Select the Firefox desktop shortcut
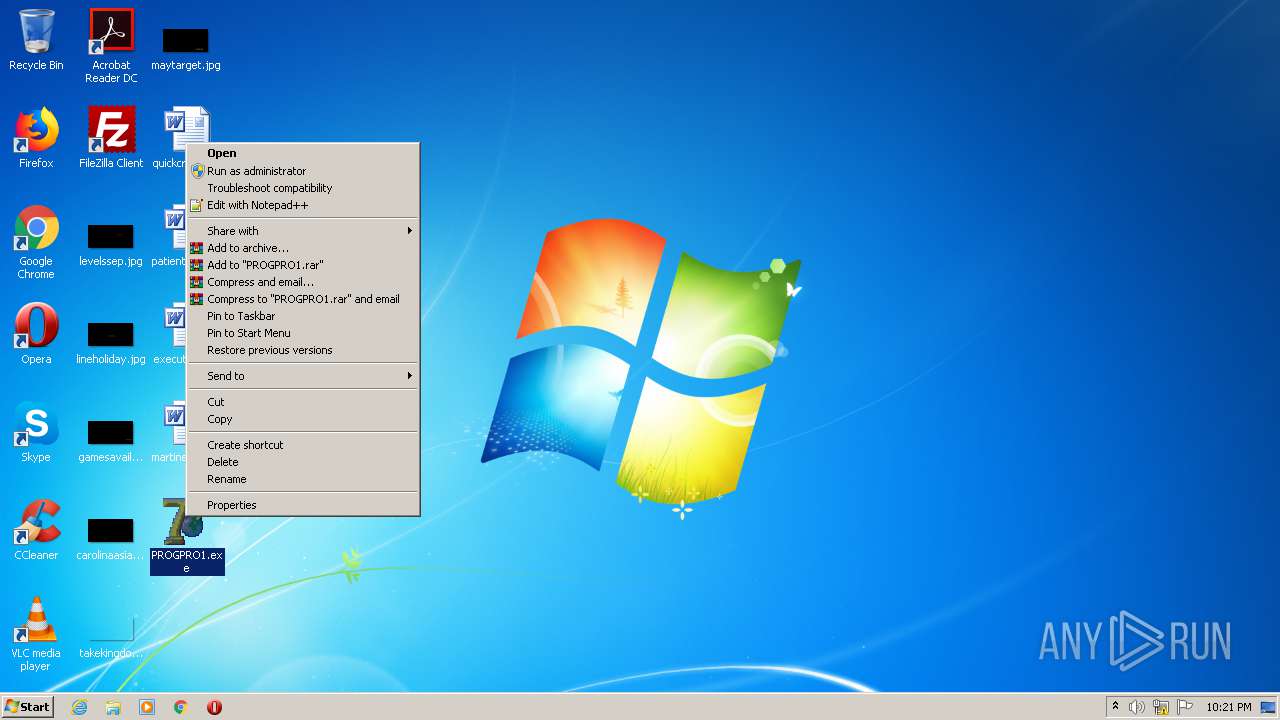This screenshot has width=1280, height=720. point(36,138)
